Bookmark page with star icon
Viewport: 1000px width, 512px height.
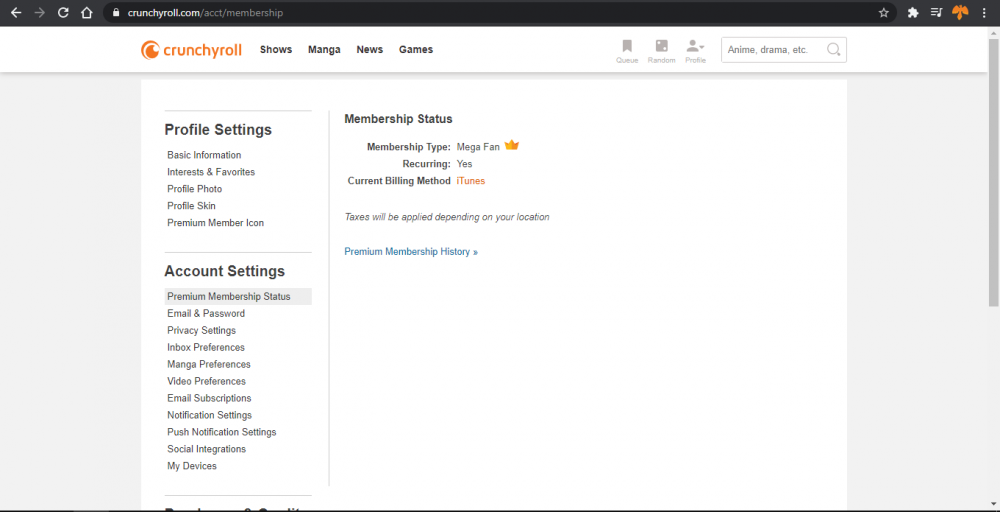pyautogui.click(x=884, y=13)
